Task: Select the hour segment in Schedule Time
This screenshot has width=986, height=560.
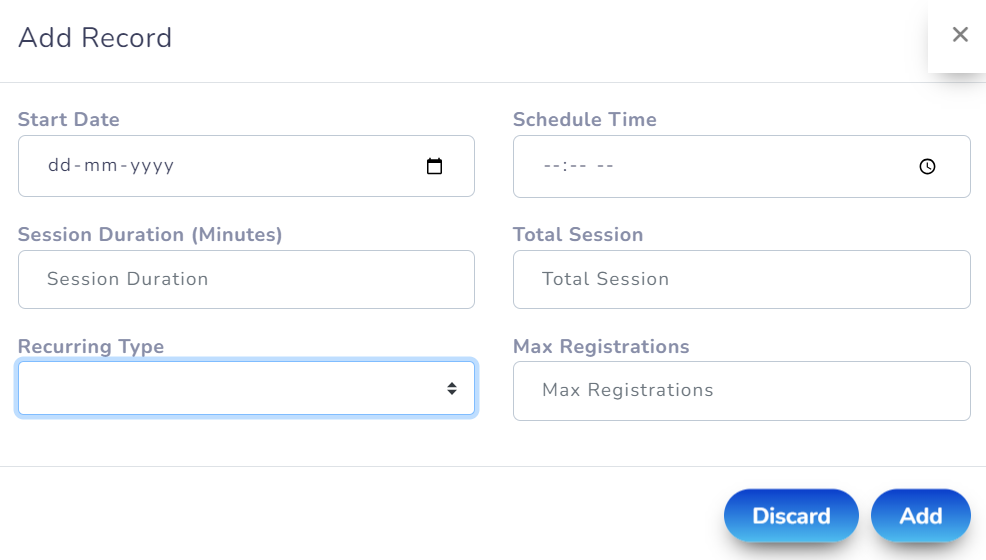Action: pos(551,166)
